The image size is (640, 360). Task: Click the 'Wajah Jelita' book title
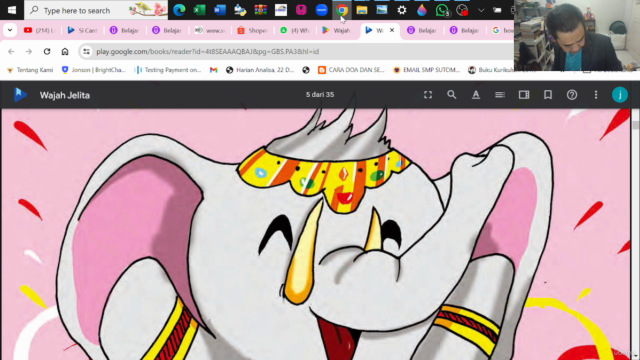(x=64, y=95)
